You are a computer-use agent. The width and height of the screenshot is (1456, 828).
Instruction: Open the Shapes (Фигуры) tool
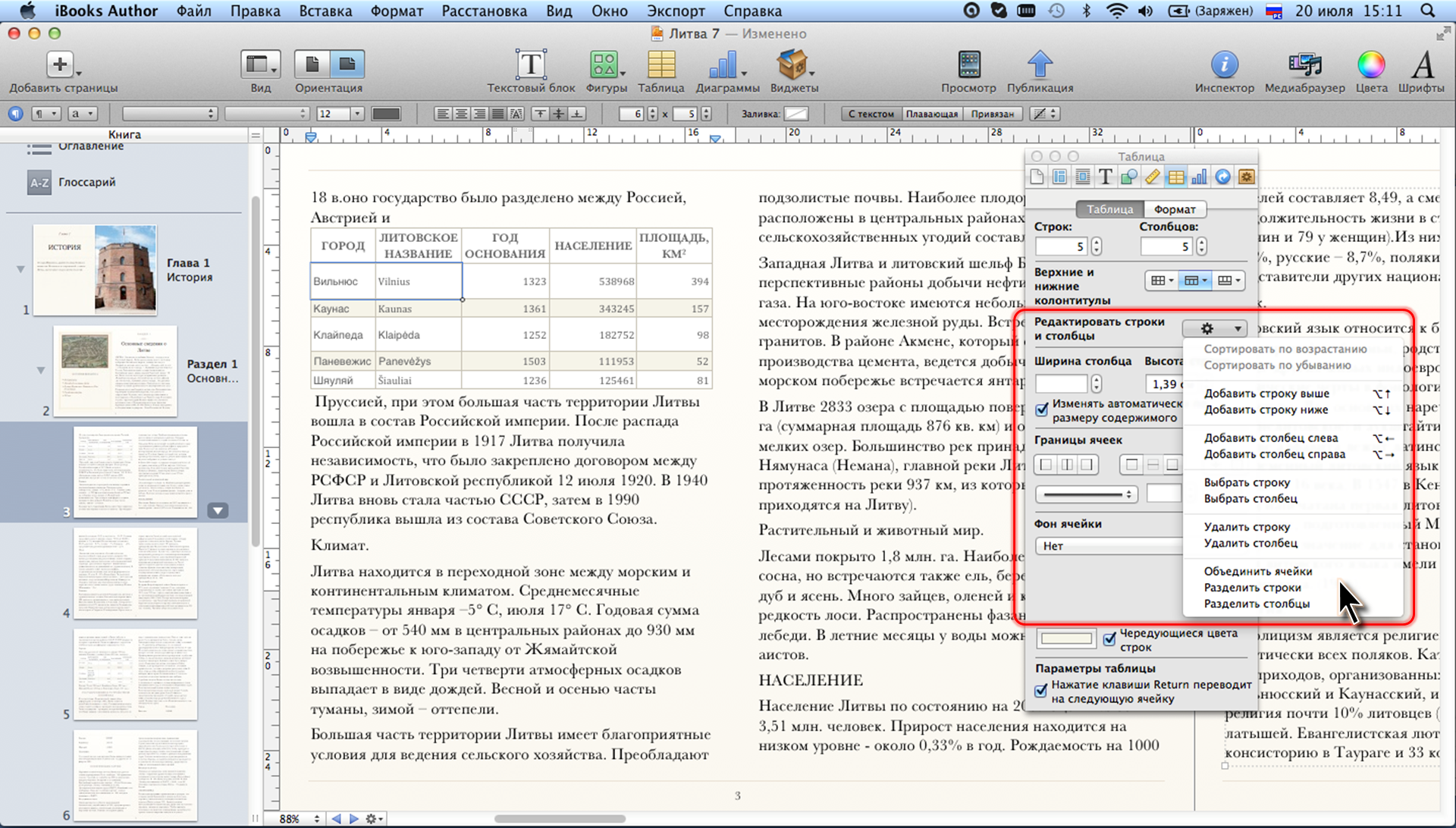click(x=604, y=65)
